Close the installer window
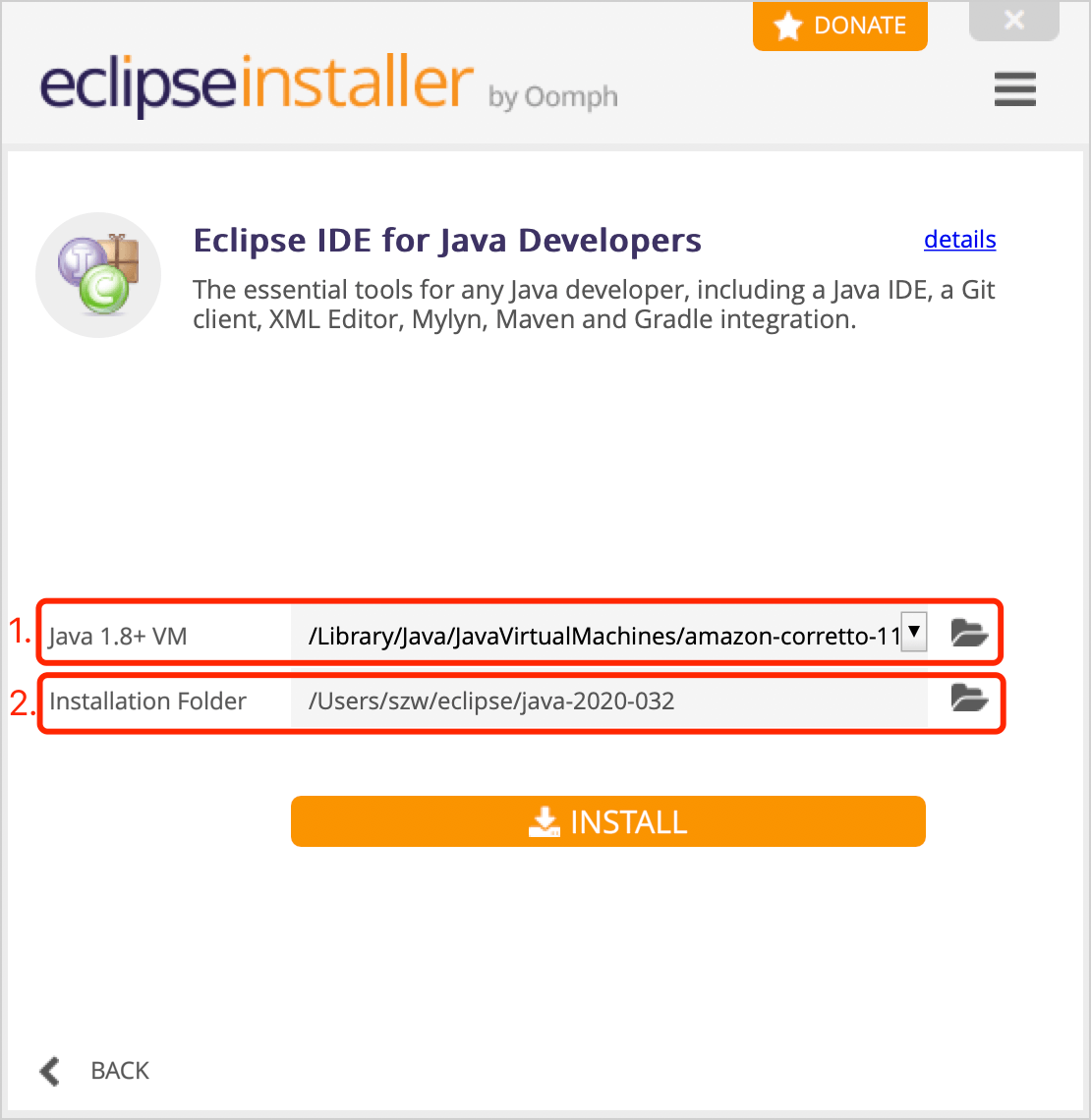Screen dimensions: 1091x1120 (x=1013, y=20)
